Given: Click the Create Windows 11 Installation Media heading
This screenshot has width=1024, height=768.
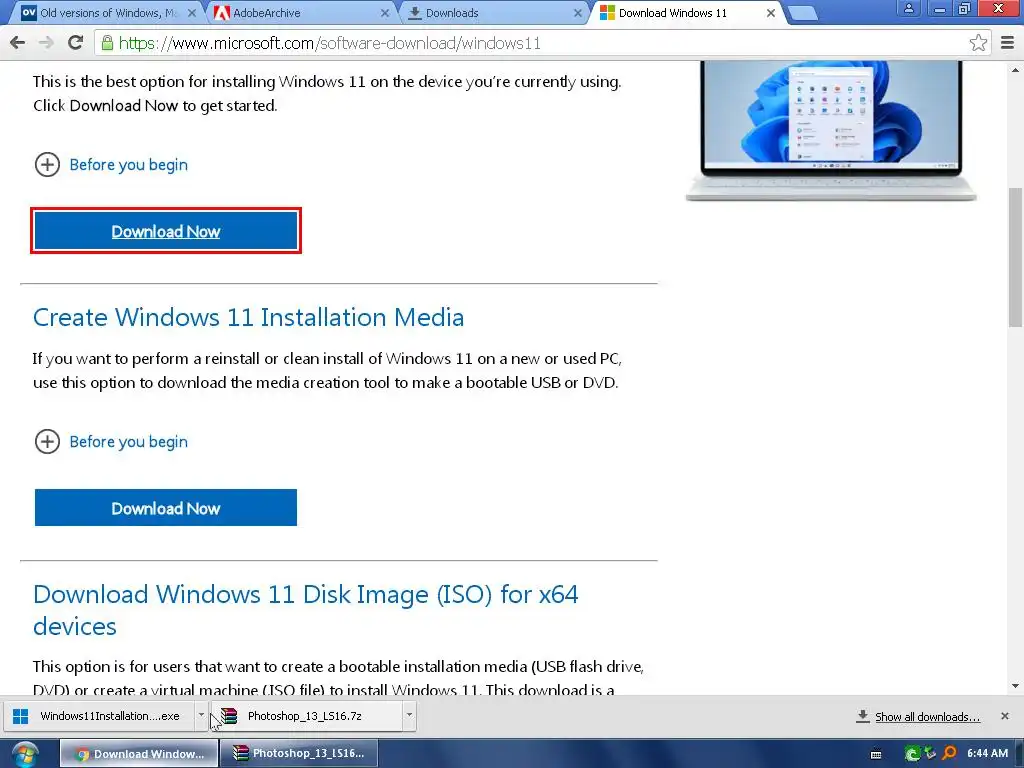Looking at the screenshot, I should (x=248, y=317).
